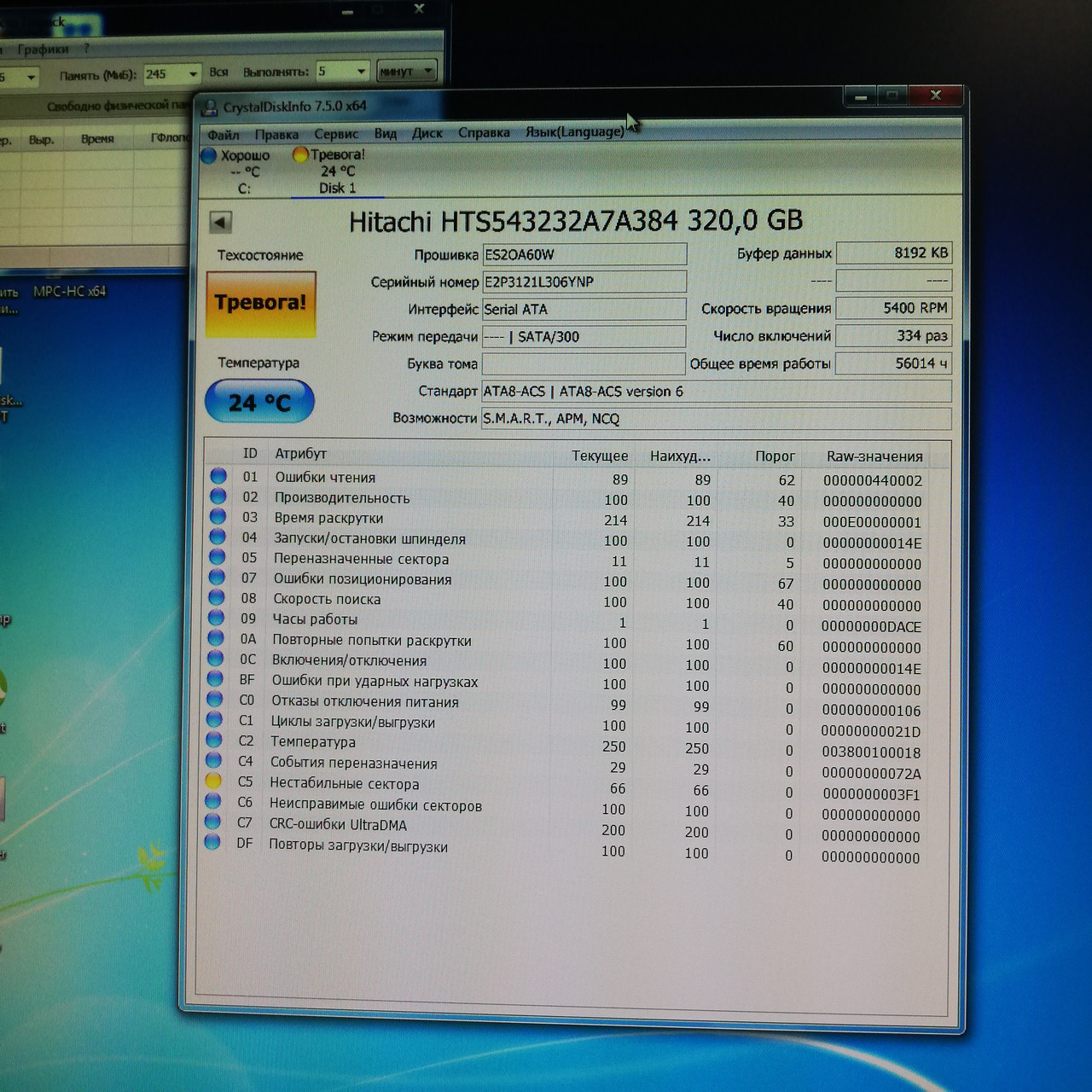This screenshot has width=1092, height=1092.
Task: Click the Raw-значения column header
Action: coord(874,456)
